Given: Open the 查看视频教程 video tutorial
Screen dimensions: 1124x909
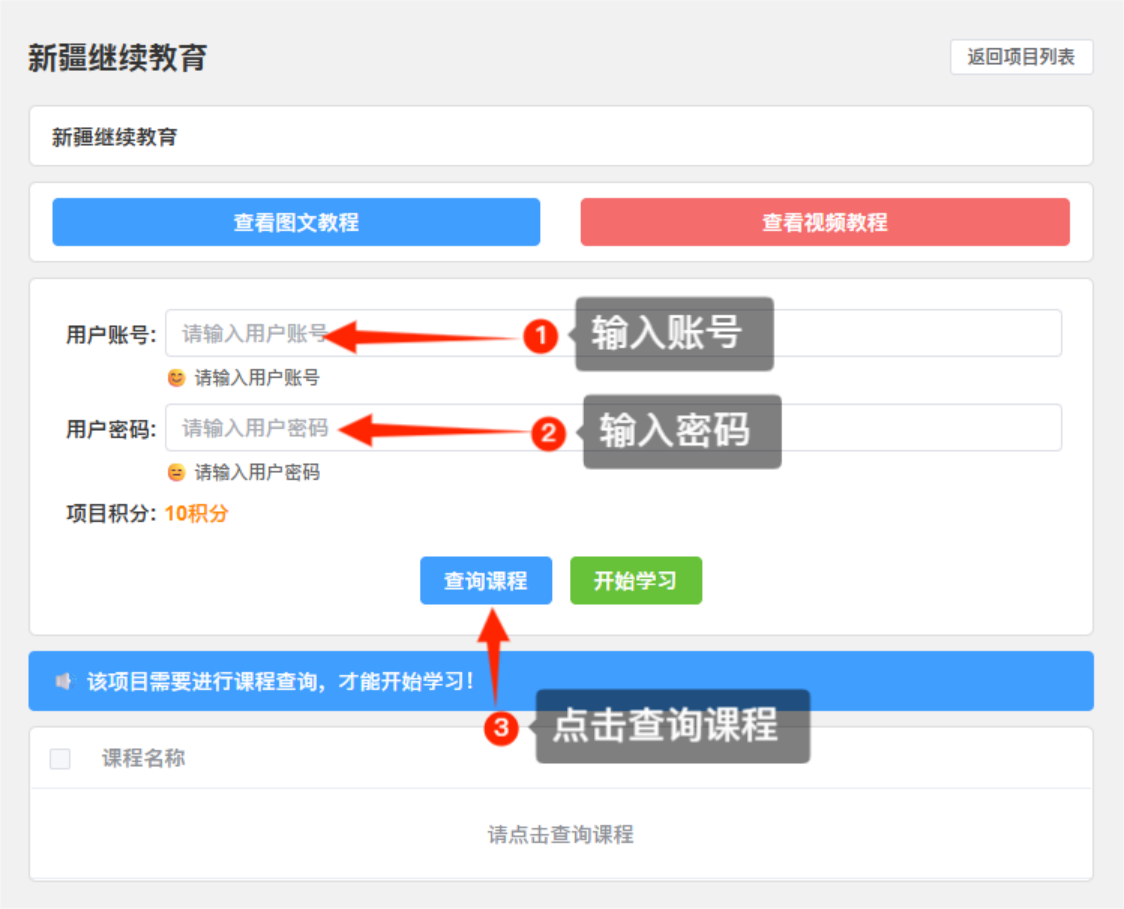Looking at the screenshot, I should click(825, 222).
